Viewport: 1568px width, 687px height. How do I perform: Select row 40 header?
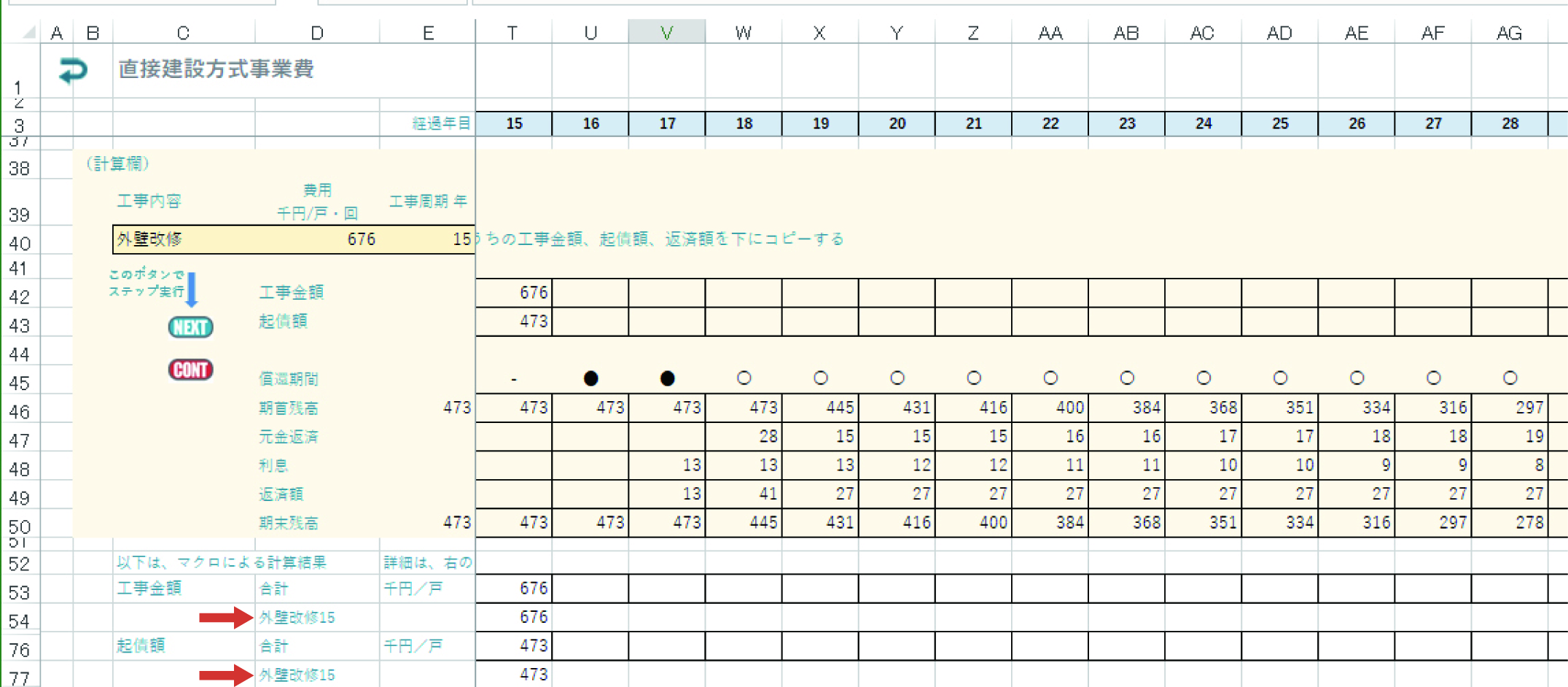point(20,243)
